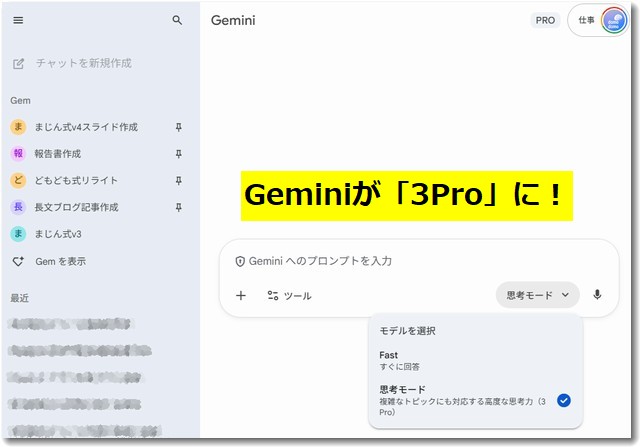
Task: Open the まじん式v4スライド作成 Gem
Action: pos(86,127)
